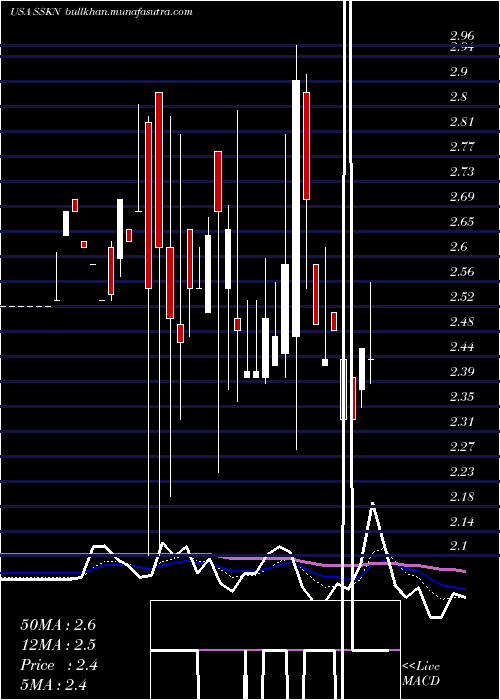
Task: Select the 2.27 price axis label
Action: (x=462, y=446)
